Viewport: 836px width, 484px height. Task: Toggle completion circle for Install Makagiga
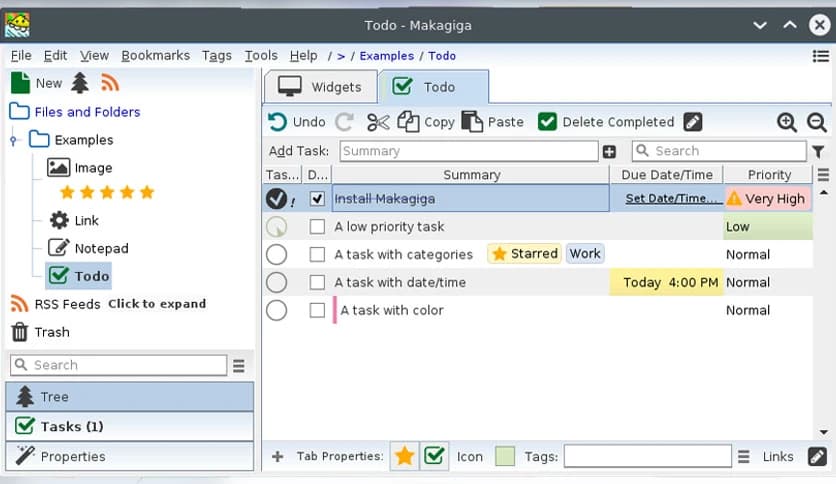(276, 199)
